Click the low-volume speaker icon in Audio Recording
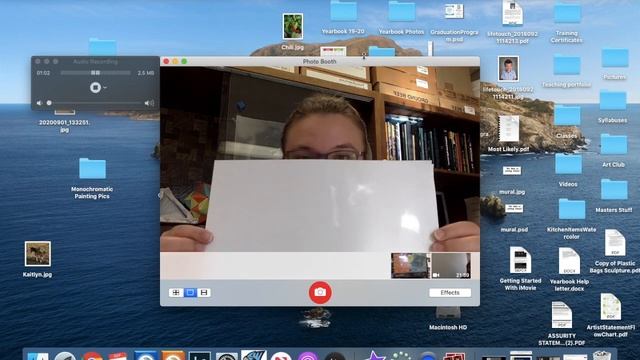The width and height of the screenshot is (640, 360). [39, 103]
